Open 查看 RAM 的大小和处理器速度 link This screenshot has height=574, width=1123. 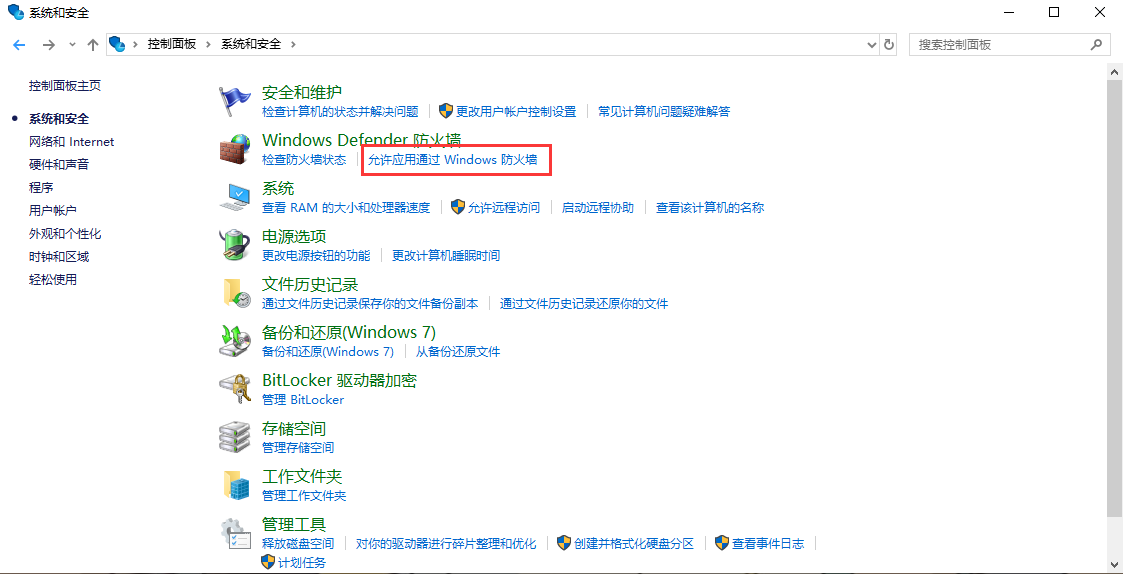(346, 208)
